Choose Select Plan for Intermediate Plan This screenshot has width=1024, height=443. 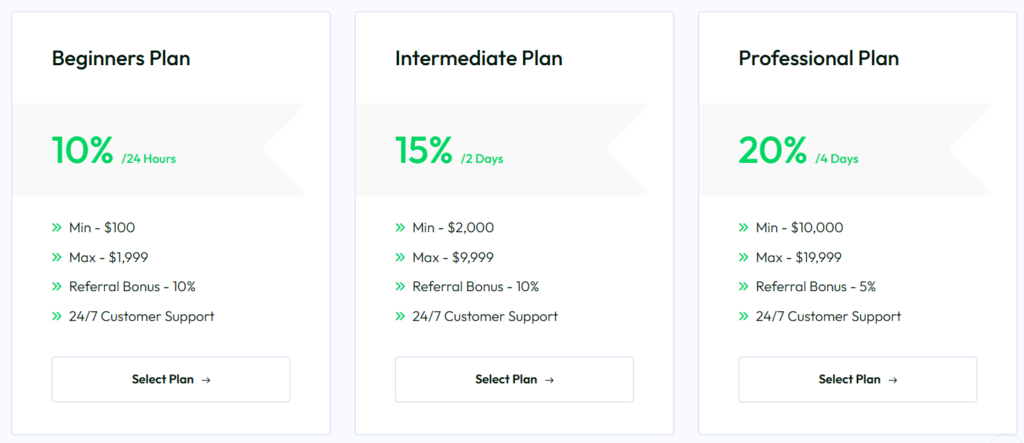click(514, 379)
